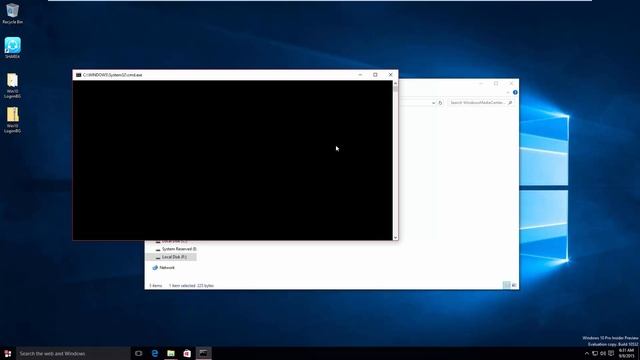Screen dimensions: 640x360
Task: Open the Start menu
Action: coord(8,353)
